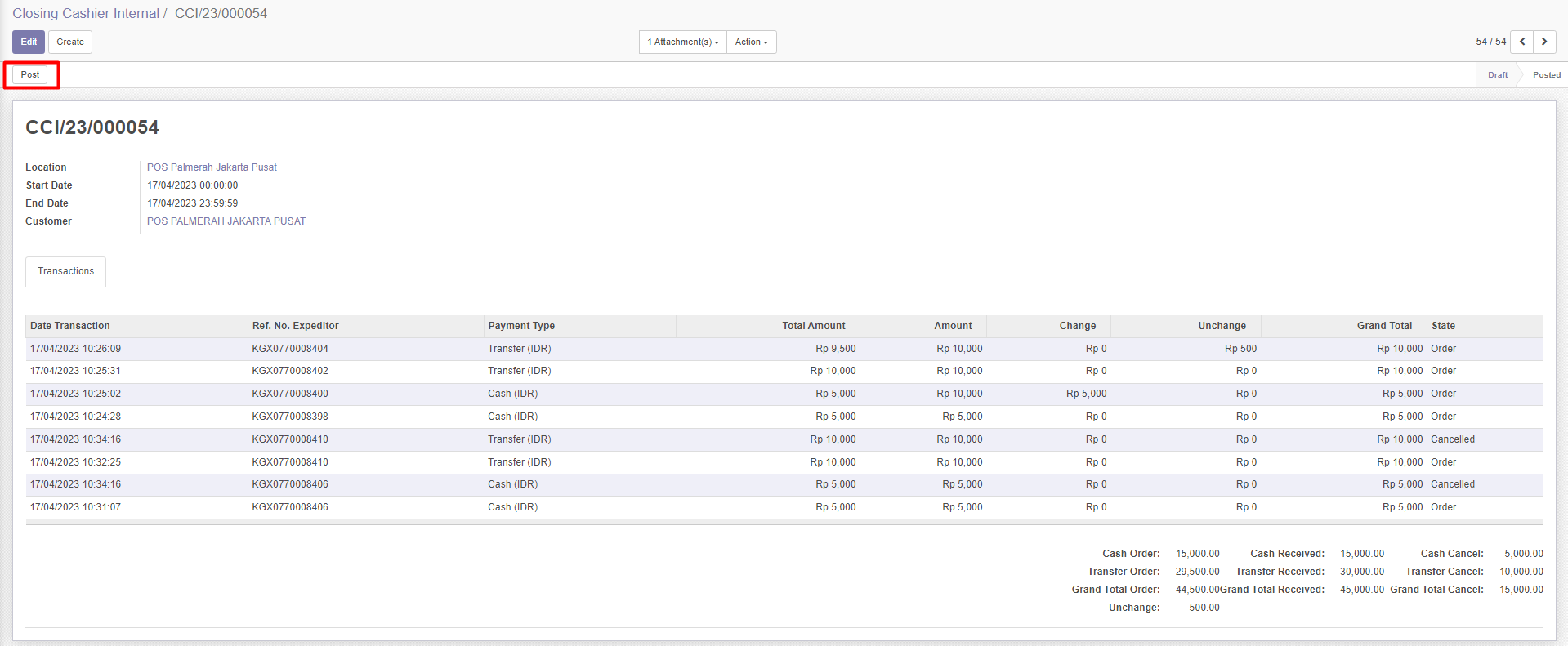Click the Unchange total 500.00
This screenshot has width=1568, height=646.
click(x=1204, y=608)
